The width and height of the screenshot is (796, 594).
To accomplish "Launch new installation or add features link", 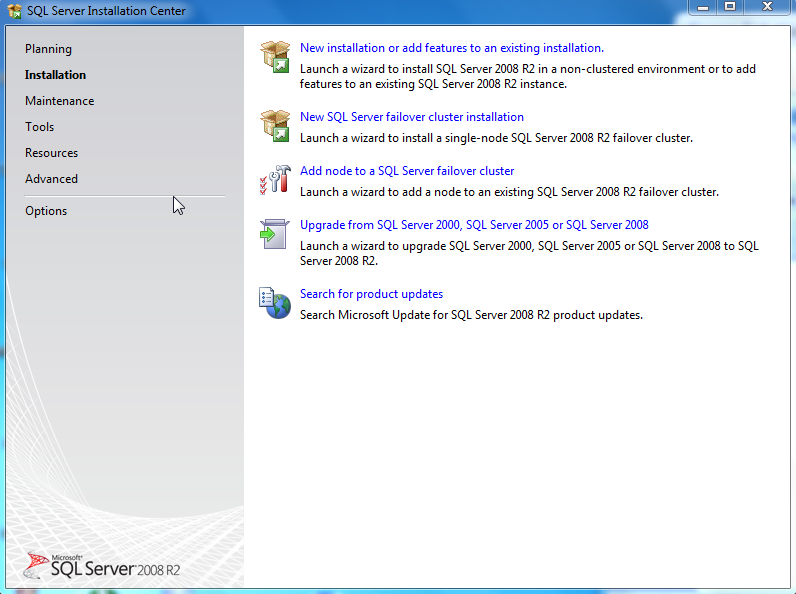I will click(452, 48).
